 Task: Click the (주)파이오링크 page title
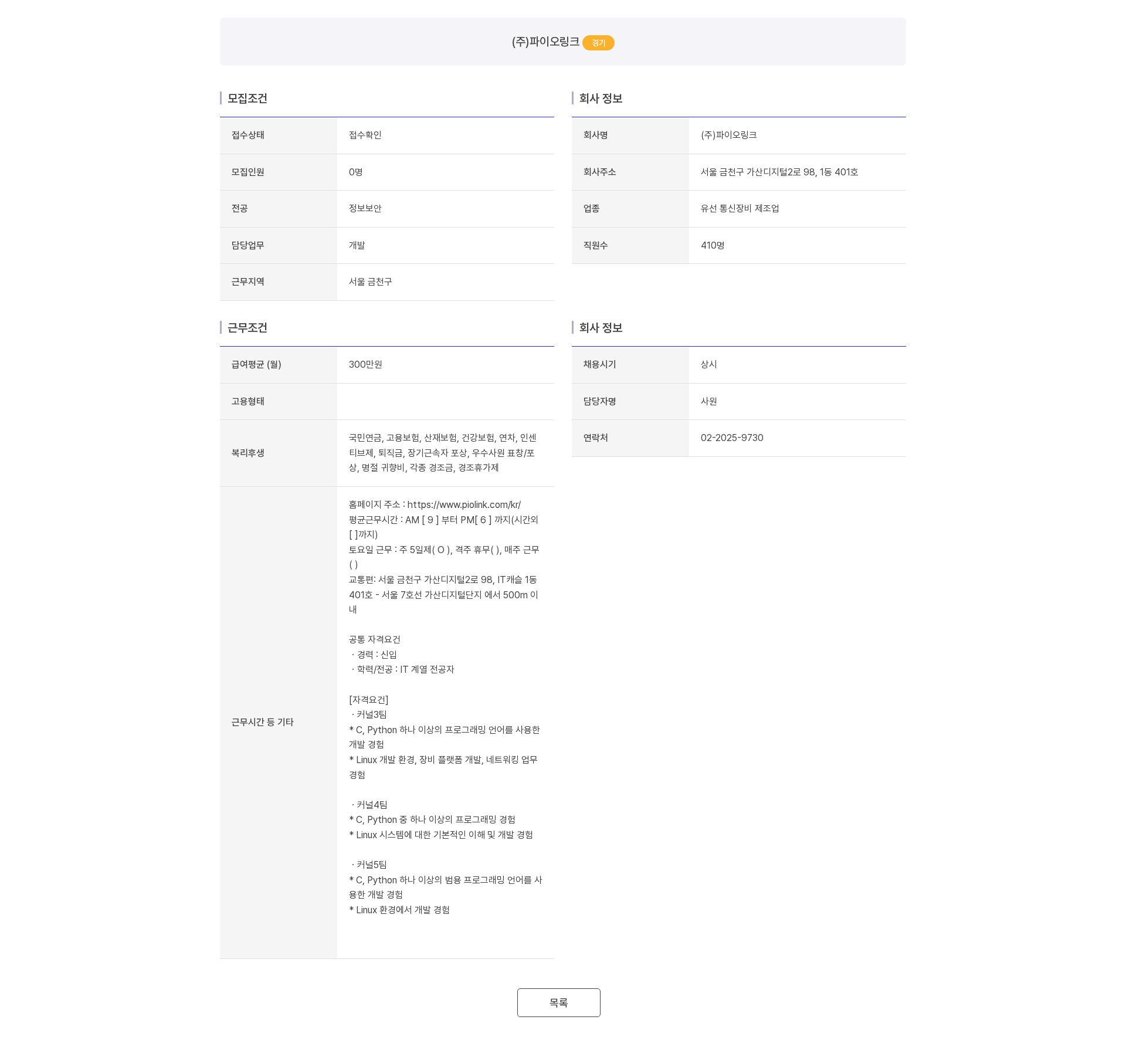click(x=545, y=42)
